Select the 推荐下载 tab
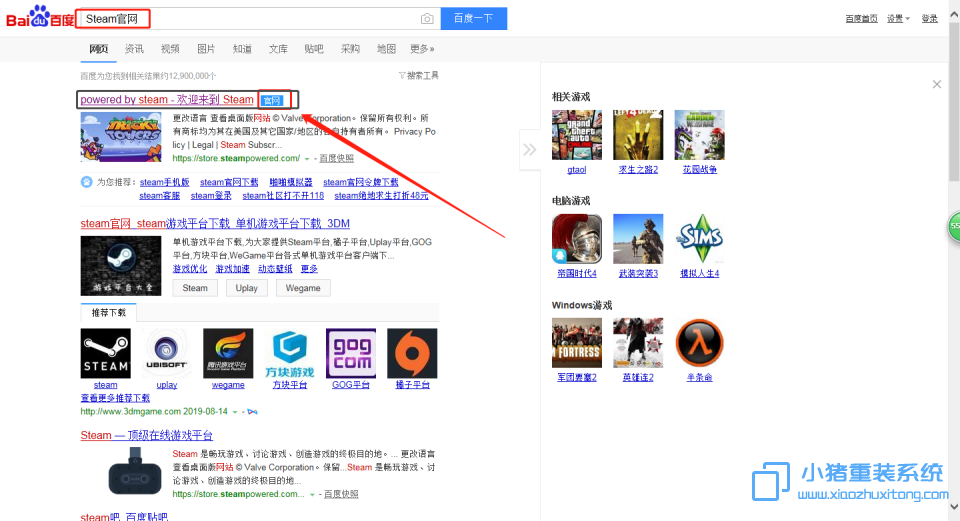This screenshot has width=960, height=521. tap(108, 312)
